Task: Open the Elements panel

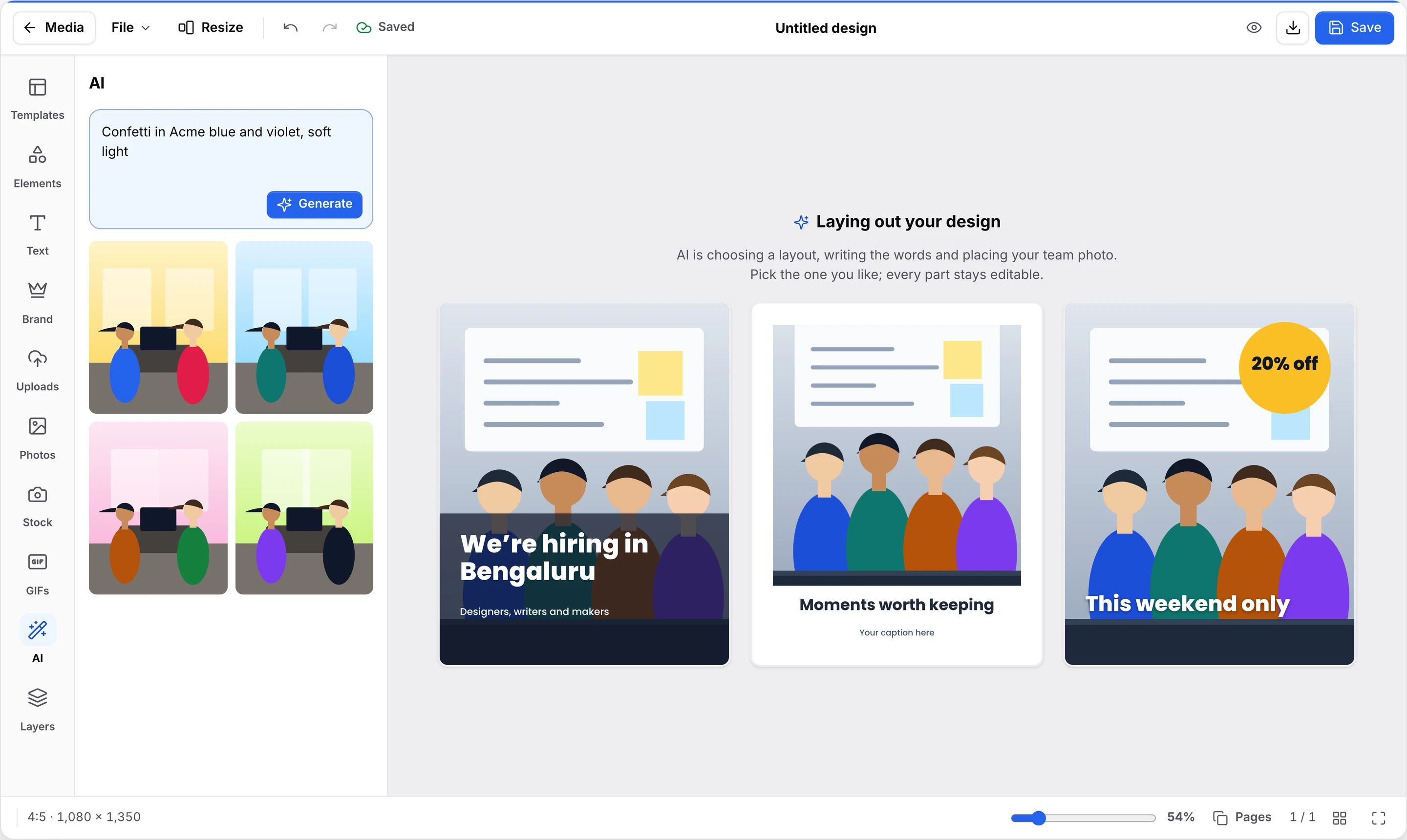Action: pyautogui.click(x=37, y=167)
